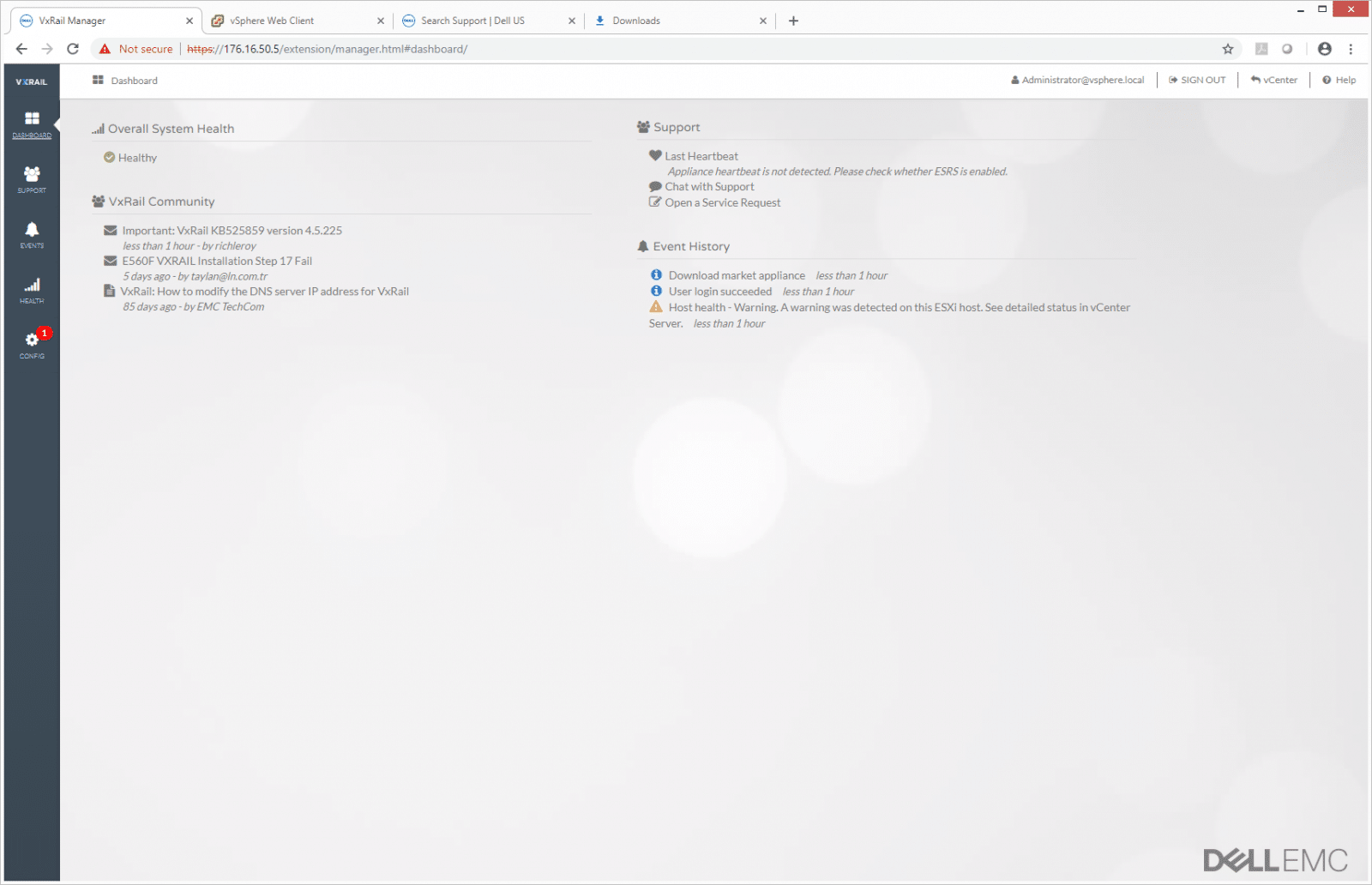Click envelope icon beside KB525859 post
Image resolution: width=1372 pixels, height=885 pixels.
click(110, 230)
